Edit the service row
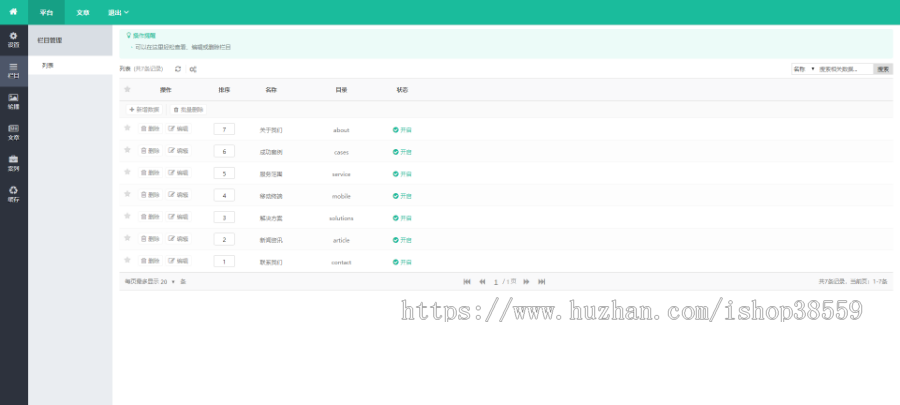The image size is (900, 405). [x=179, y=173]
